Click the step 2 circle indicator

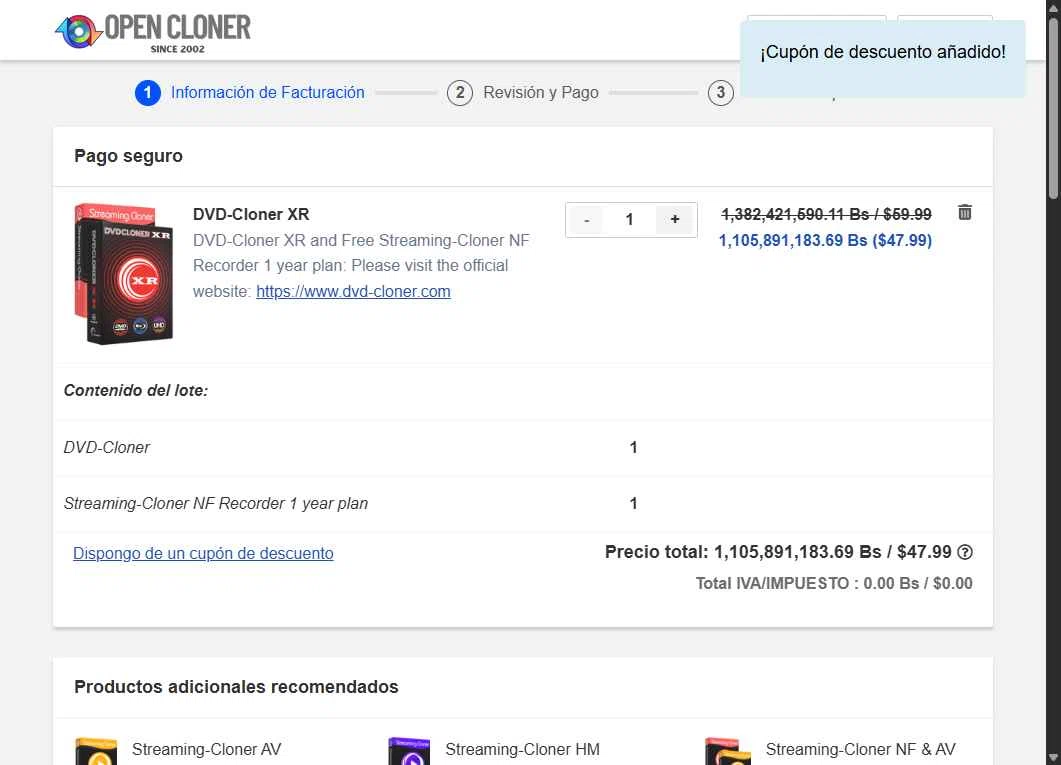click(459, 93)
